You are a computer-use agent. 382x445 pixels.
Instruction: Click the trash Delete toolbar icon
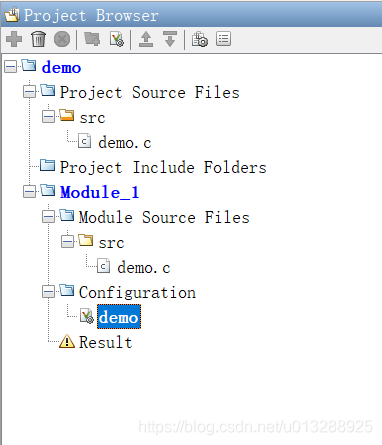click(38, 39)
